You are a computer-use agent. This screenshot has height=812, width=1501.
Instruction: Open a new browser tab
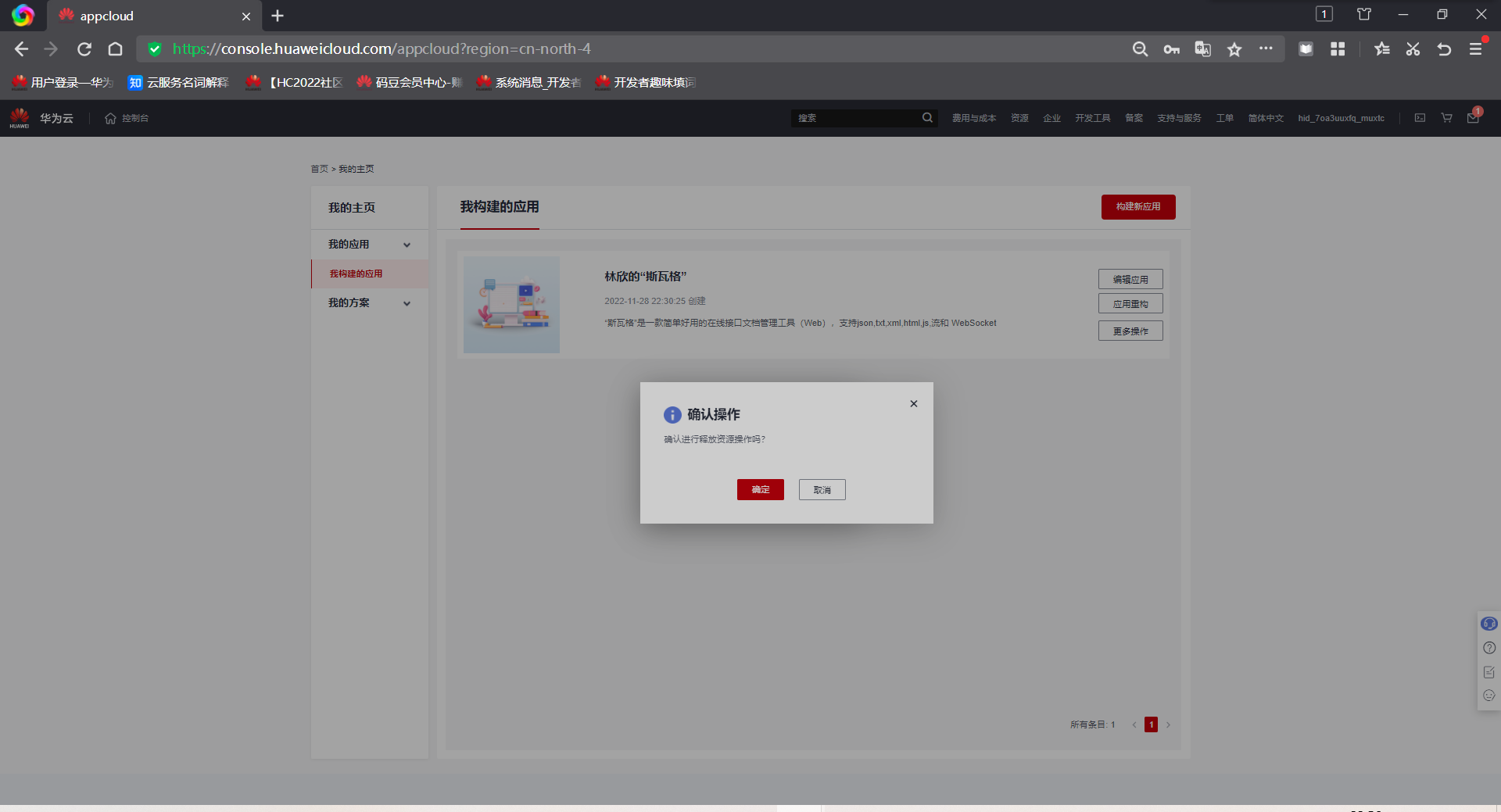pos(278,16)
